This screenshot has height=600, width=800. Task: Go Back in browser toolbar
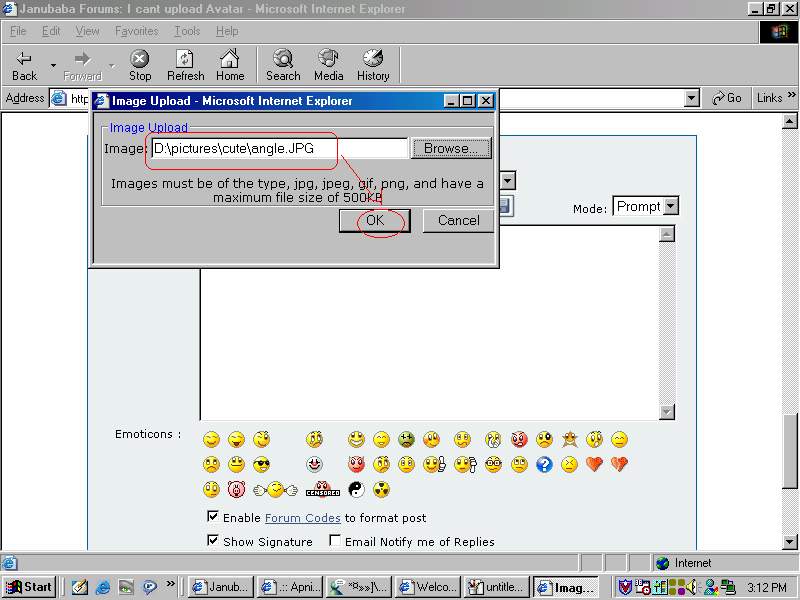tap(24, 65)
